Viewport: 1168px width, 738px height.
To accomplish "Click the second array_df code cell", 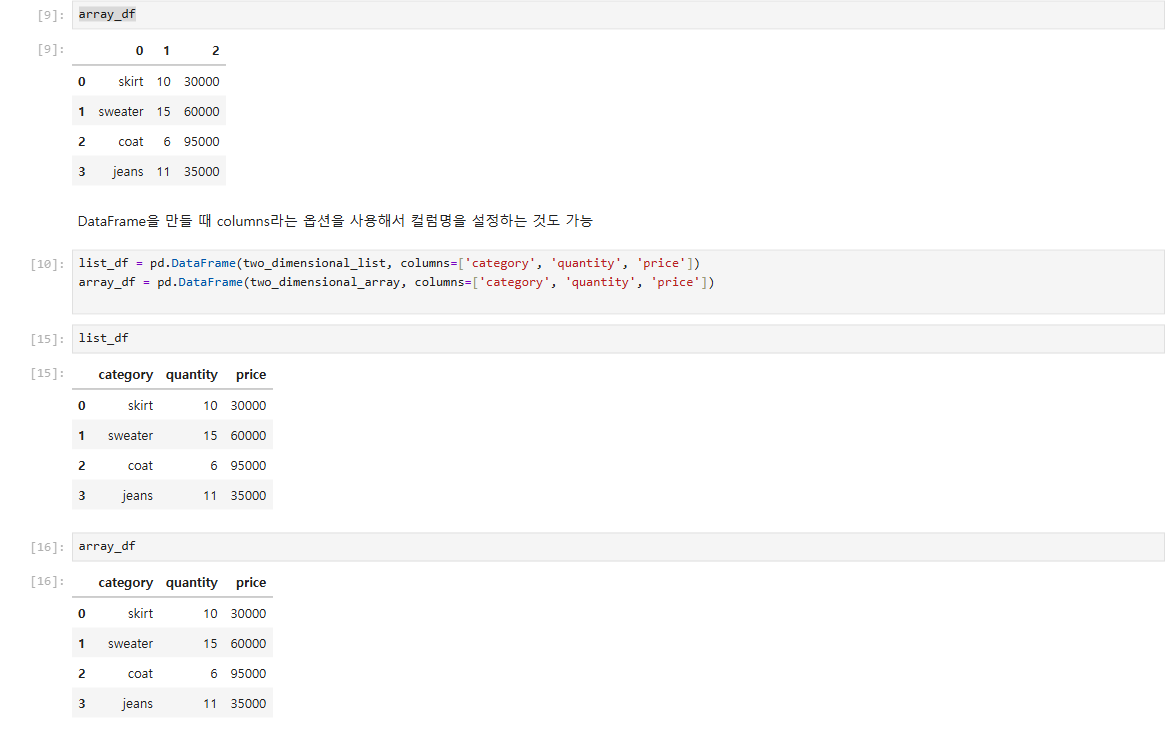I will pos(618,547).
